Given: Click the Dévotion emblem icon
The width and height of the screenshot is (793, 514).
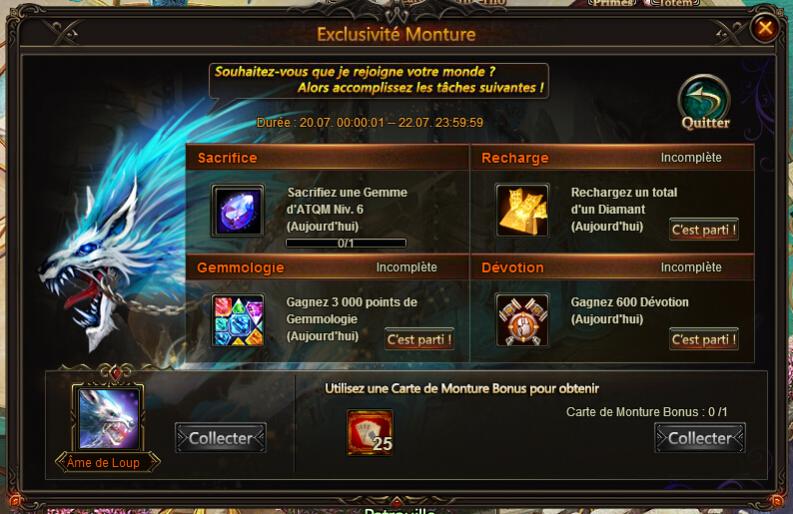Looking at the screenshot, I should pyautogui.click(x=522, y=320).
